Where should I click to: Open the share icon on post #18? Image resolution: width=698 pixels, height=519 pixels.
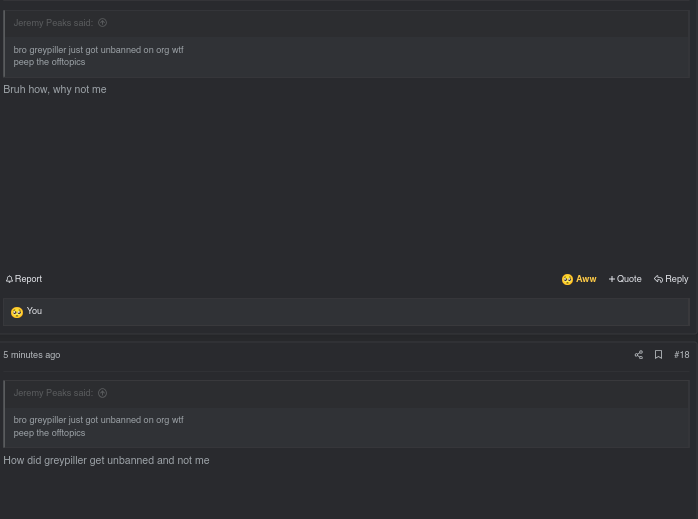(x=639, y=355)
